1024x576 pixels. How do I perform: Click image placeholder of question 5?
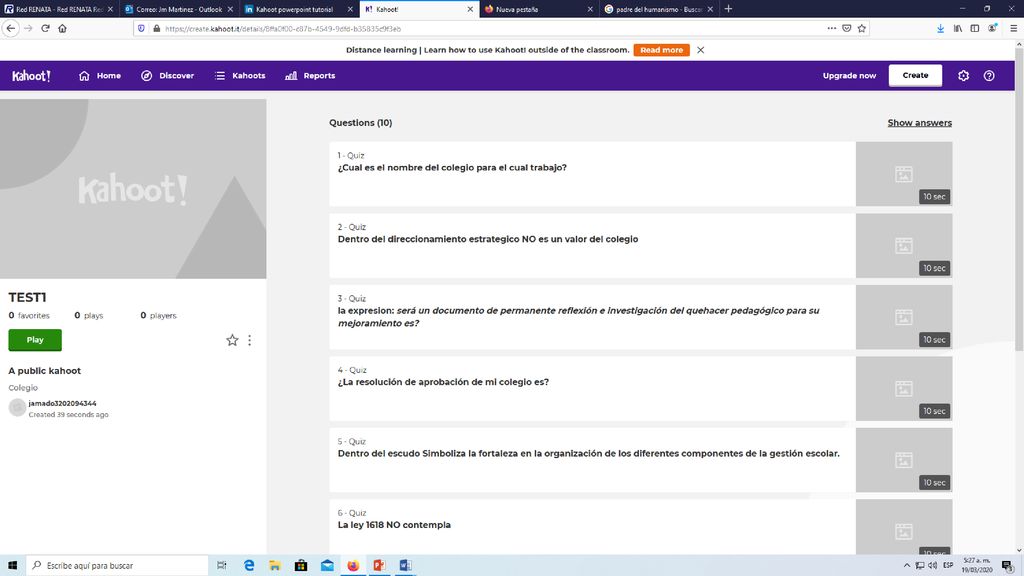pos(904,460)
